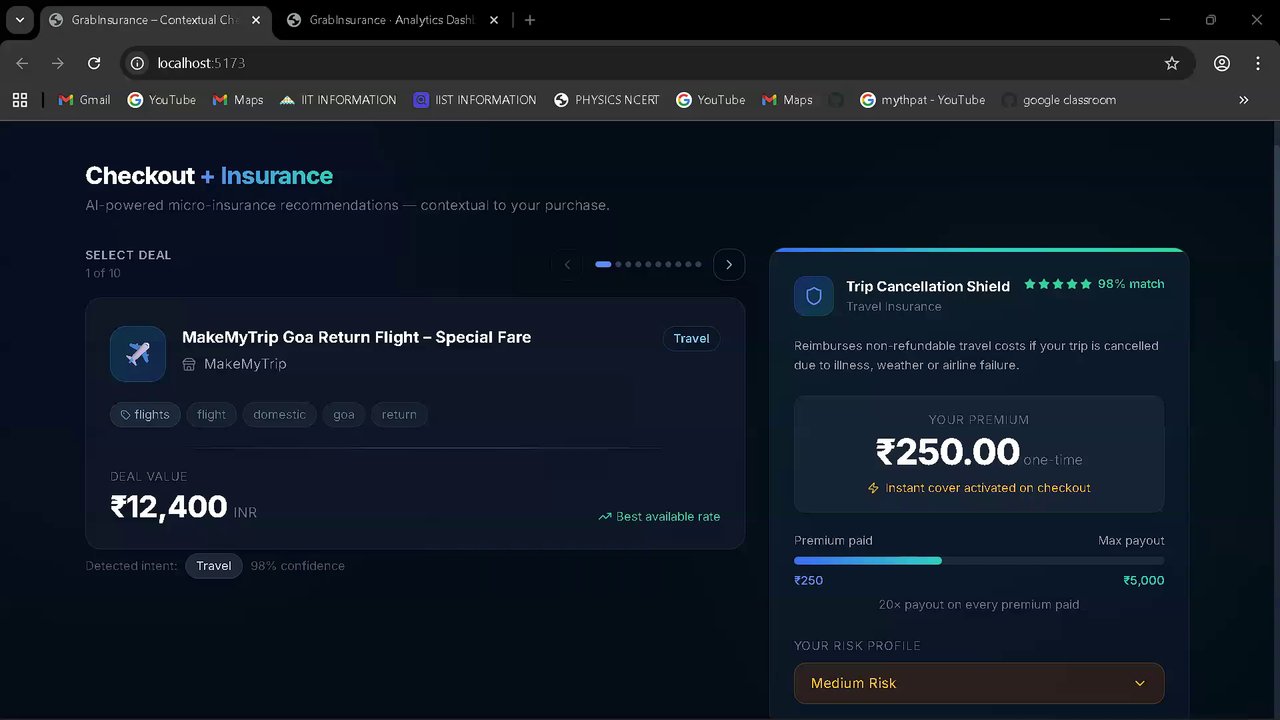Open the browser profile icon
Screen dimensions: 1280x720
point(1222,63)
